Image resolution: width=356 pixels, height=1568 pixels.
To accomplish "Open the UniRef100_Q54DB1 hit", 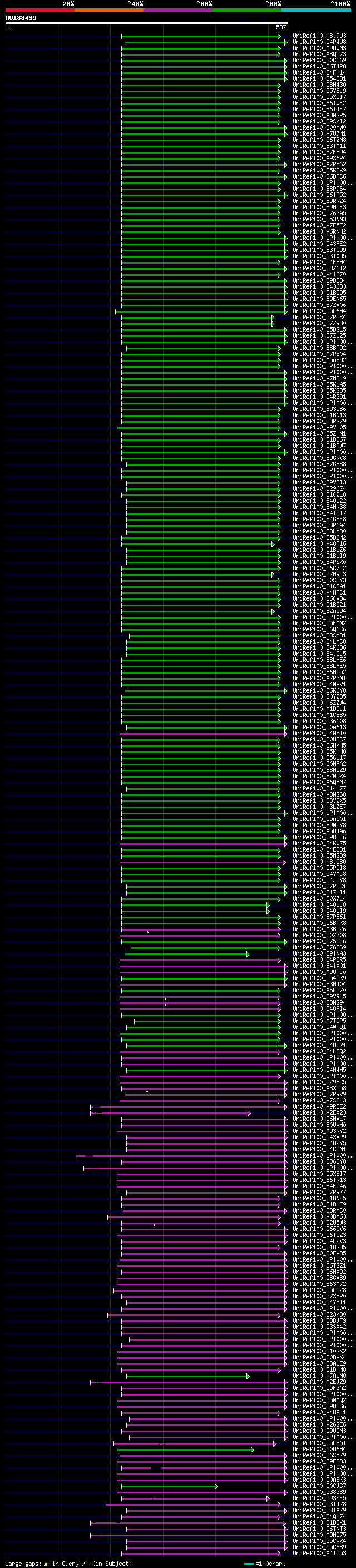I will 319,78.
